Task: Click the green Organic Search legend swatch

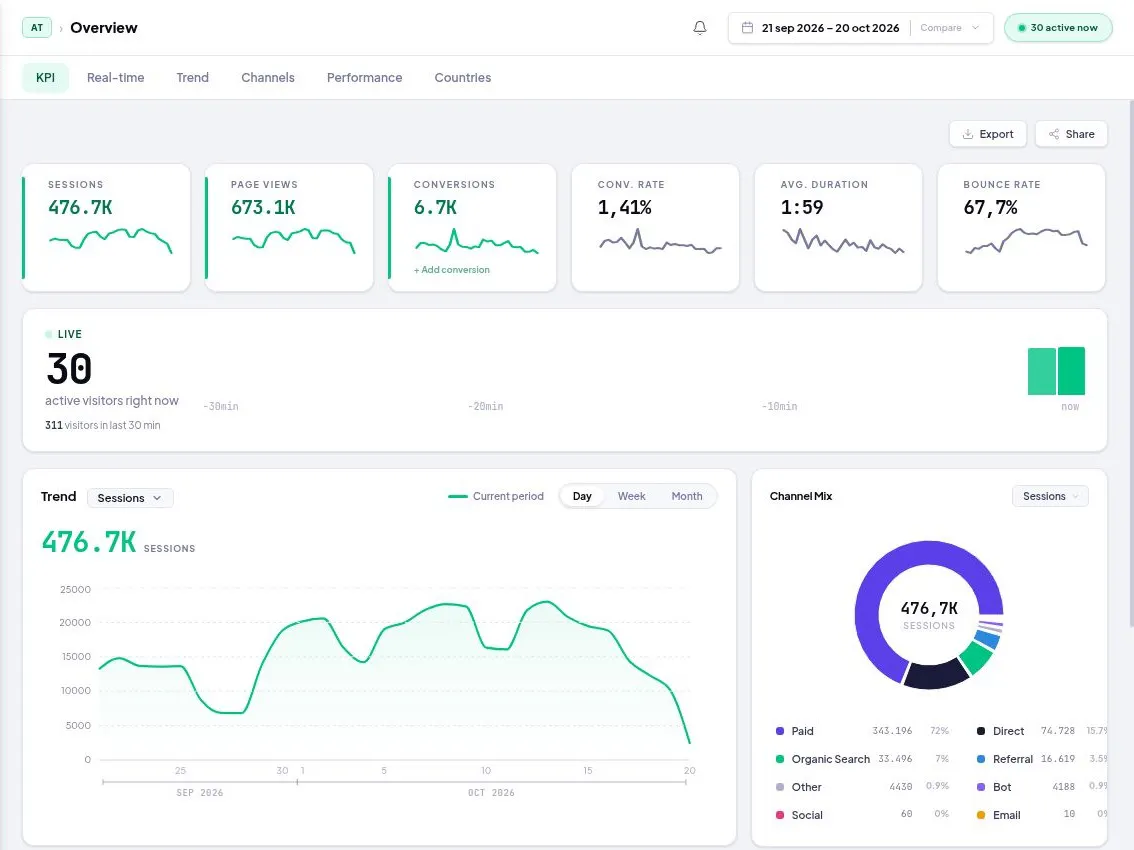Action: 780,759
